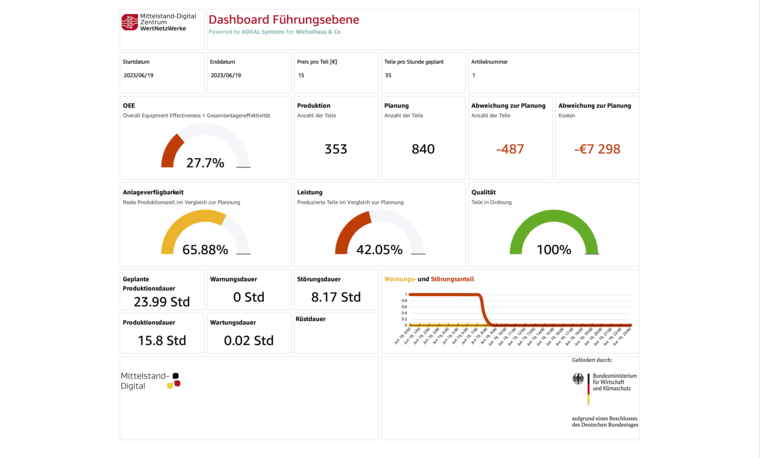760x458 pixels.
Task: Click Warnungsdauer value 0 Std
Action: click(249, 297)
